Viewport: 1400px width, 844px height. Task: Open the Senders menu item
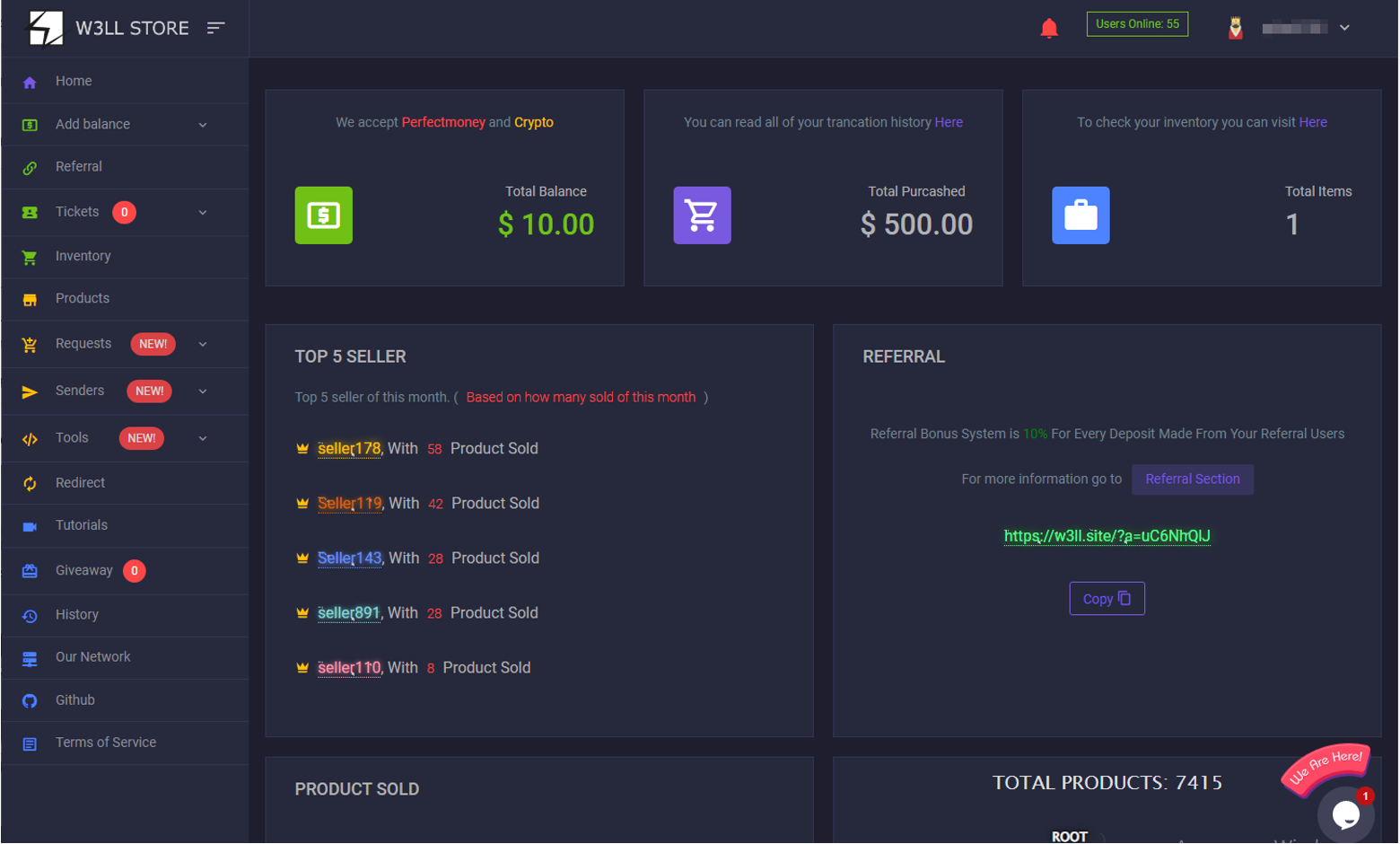coord(79,391)
